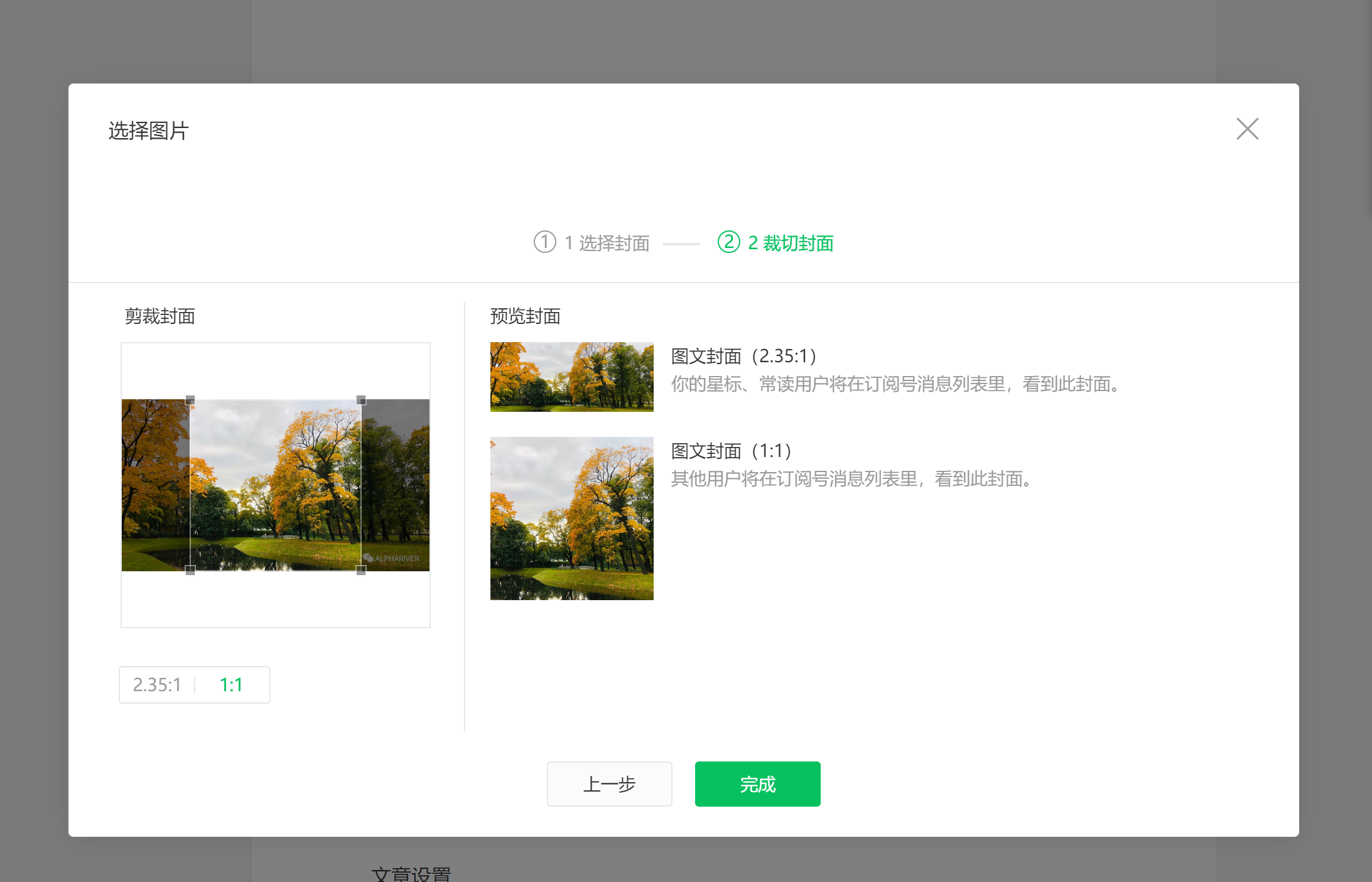The image size is (1372, 882).
Task: Select 1:1 crop ratio
Action: point(231,684)
